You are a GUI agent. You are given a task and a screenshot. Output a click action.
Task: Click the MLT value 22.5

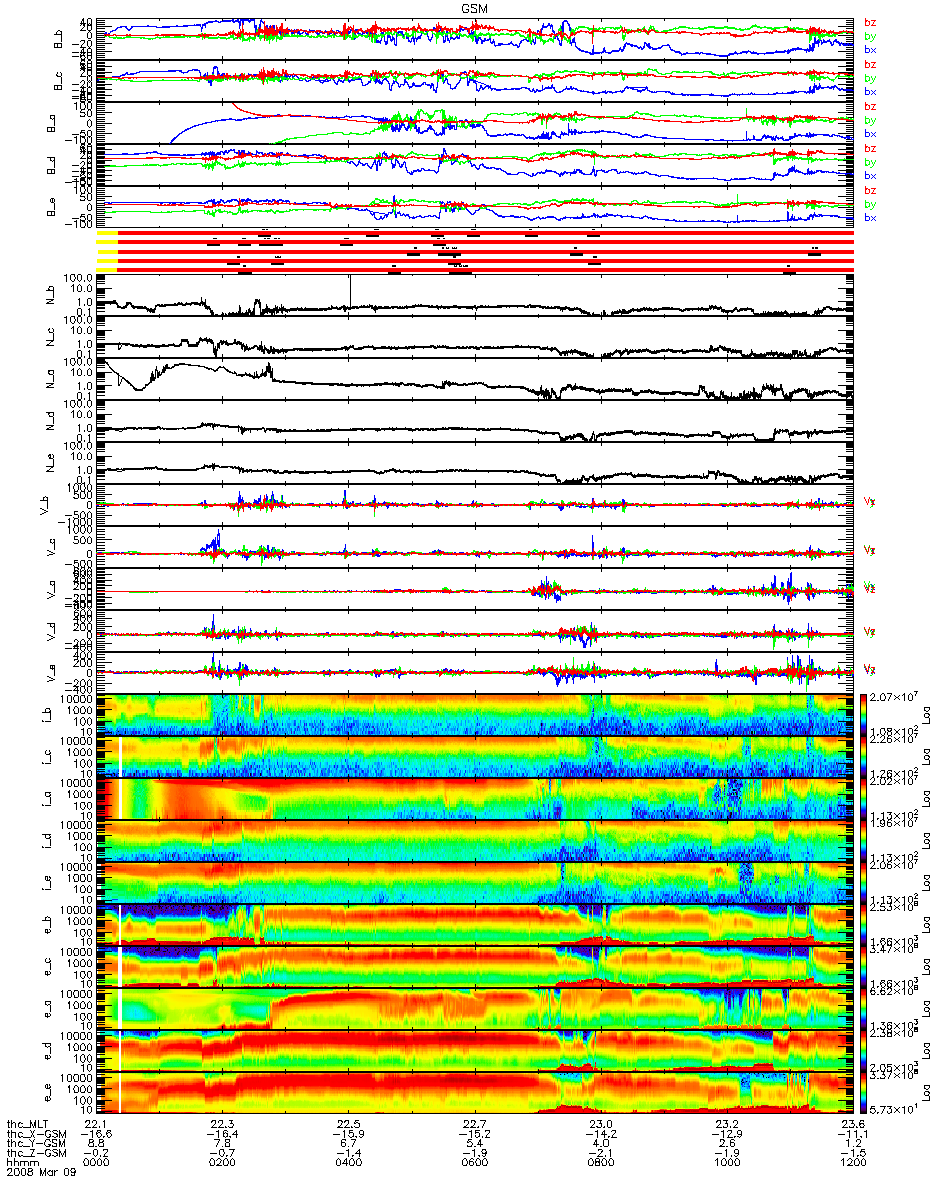coord(348,1125)
